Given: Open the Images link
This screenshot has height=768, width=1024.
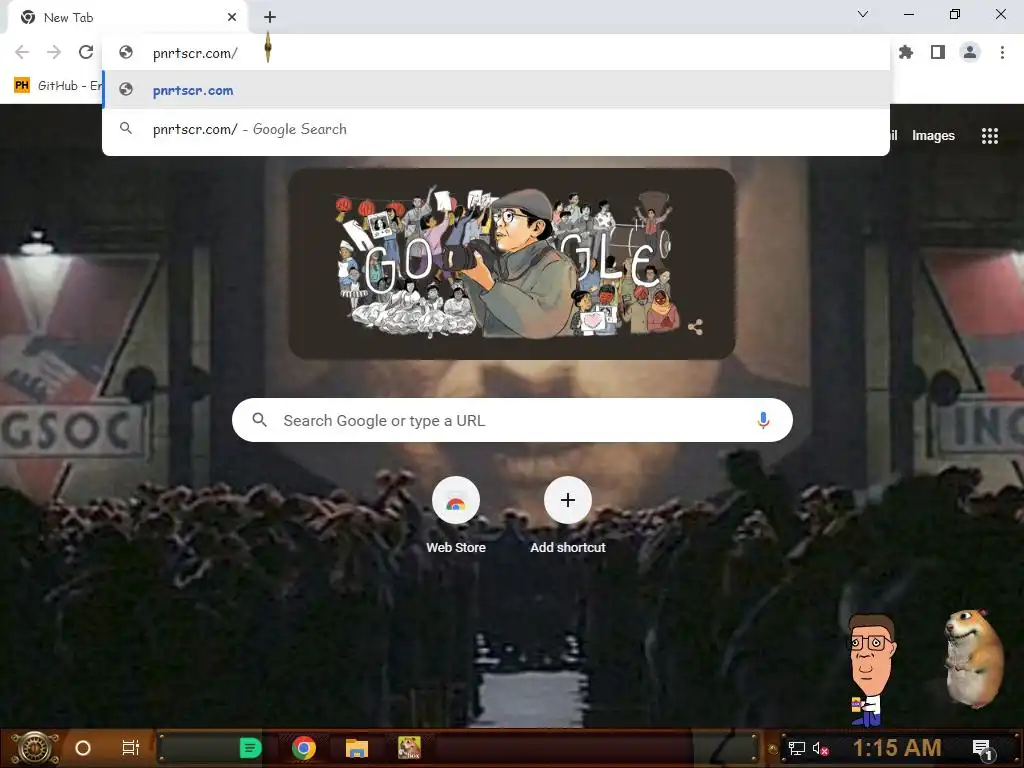Looking at the screenshot, I should tap(933, 136).
